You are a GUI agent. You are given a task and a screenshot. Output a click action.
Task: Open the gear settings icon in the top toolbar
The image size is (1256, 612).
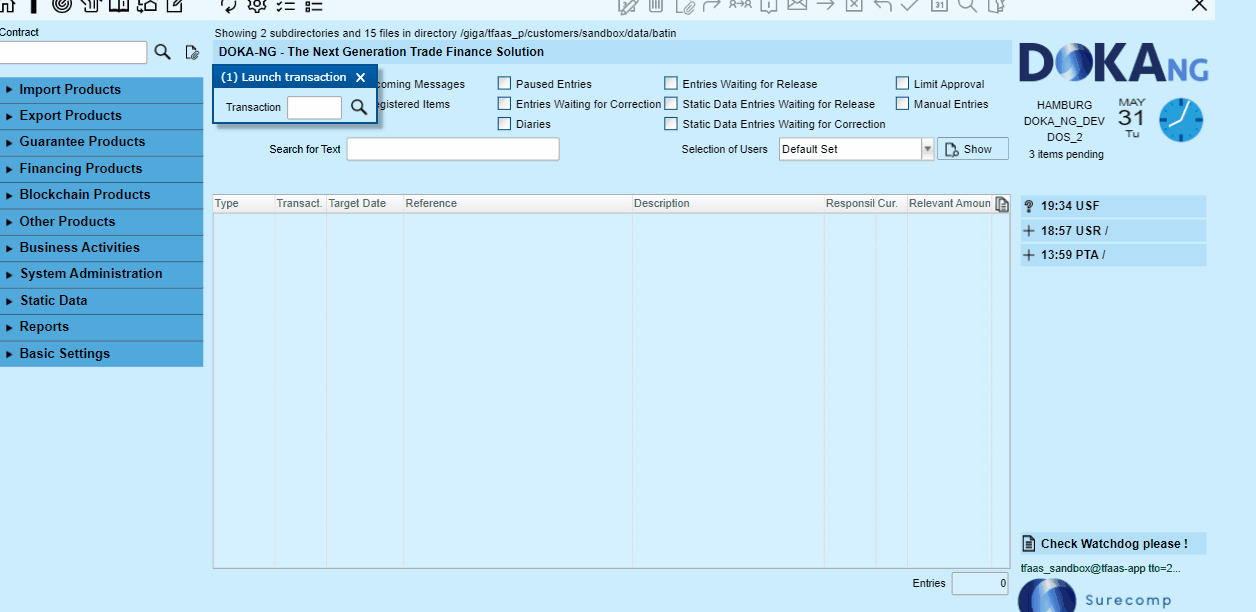[x=257, y=5]
